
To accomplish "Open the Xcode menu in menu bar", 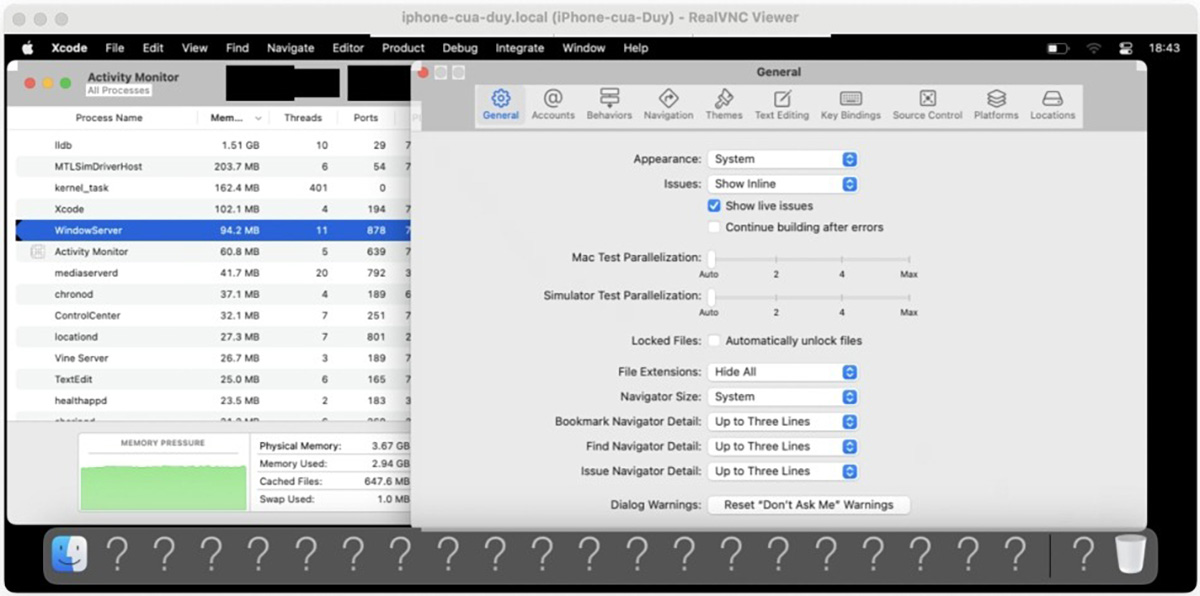I will pyautogui.click(x=70, y=48).
